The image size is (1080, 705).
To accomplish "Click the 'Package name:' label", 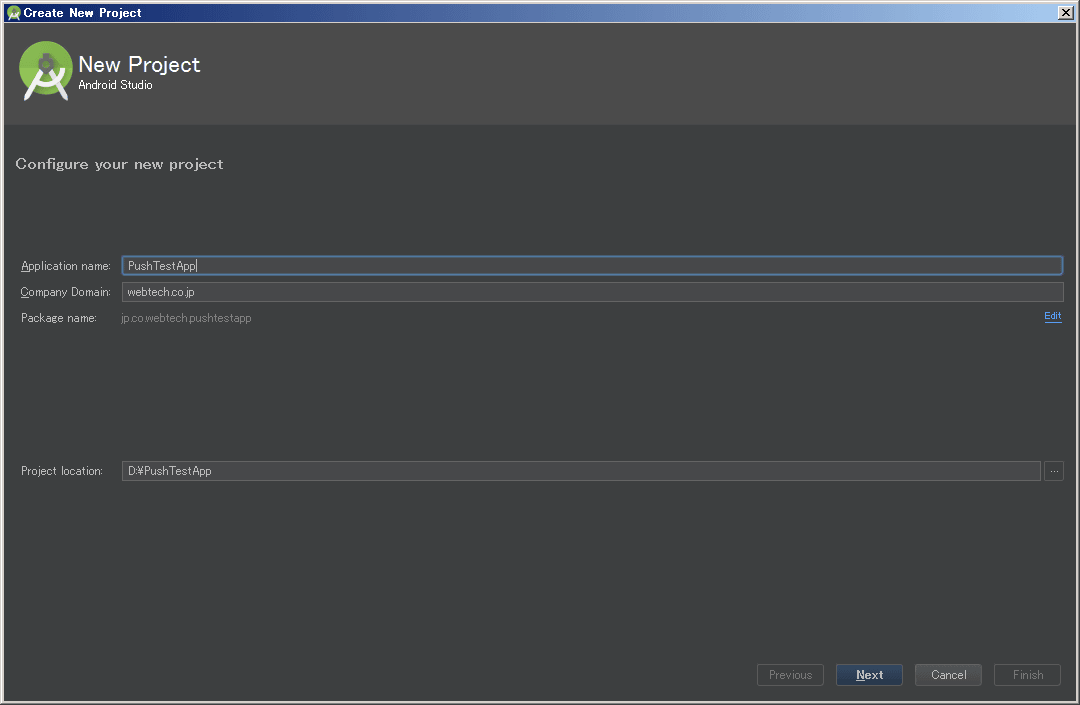I will (x=59, y=318).
